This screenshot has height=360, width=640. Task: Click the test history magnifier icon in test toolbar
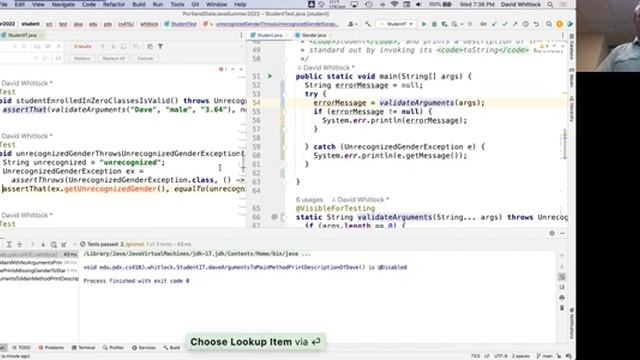53,244
